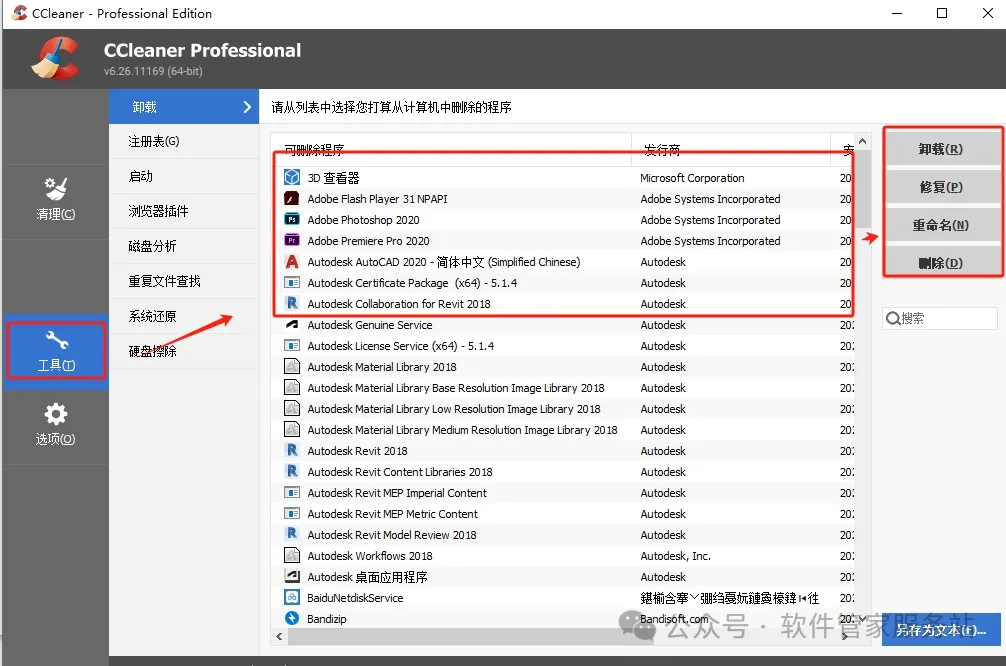Click the Autodesk Certificate Package icon
This screenshot has height=666, width=1006.
tap(292, 282)
